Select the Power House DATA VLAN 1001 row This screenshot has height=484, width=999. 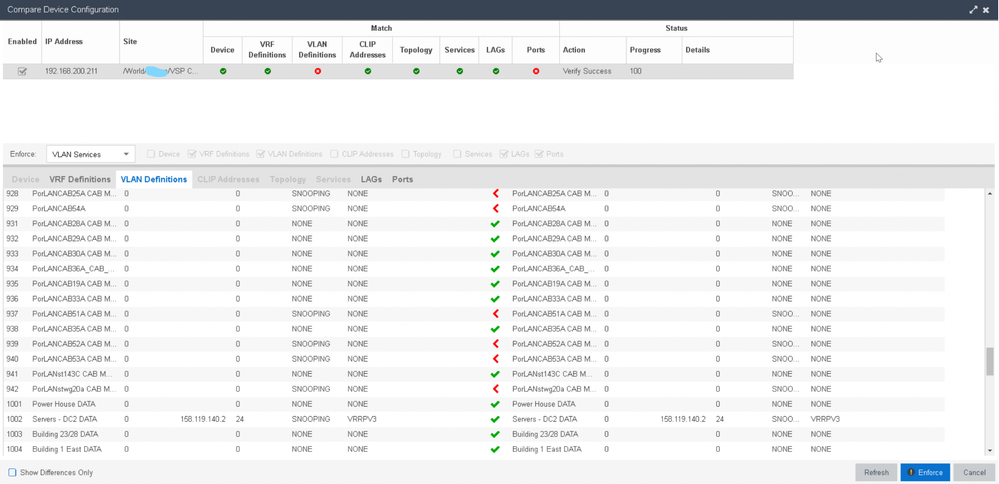click(64, 404)
